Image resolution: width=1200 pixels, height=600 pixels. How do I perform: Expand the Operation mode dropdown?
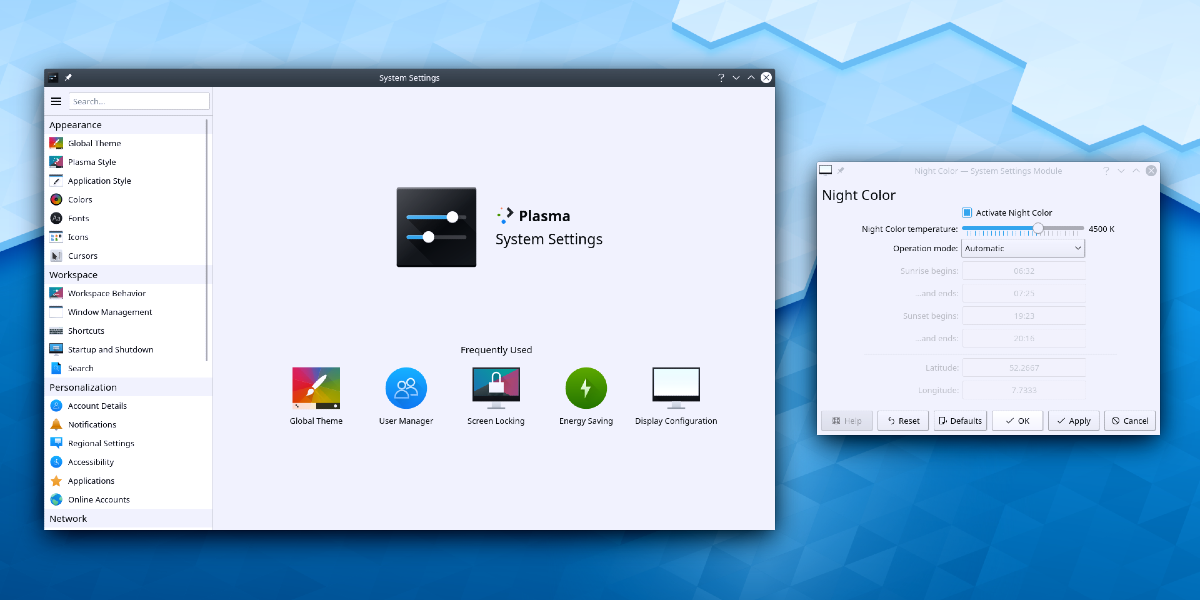coord(1022,248)
